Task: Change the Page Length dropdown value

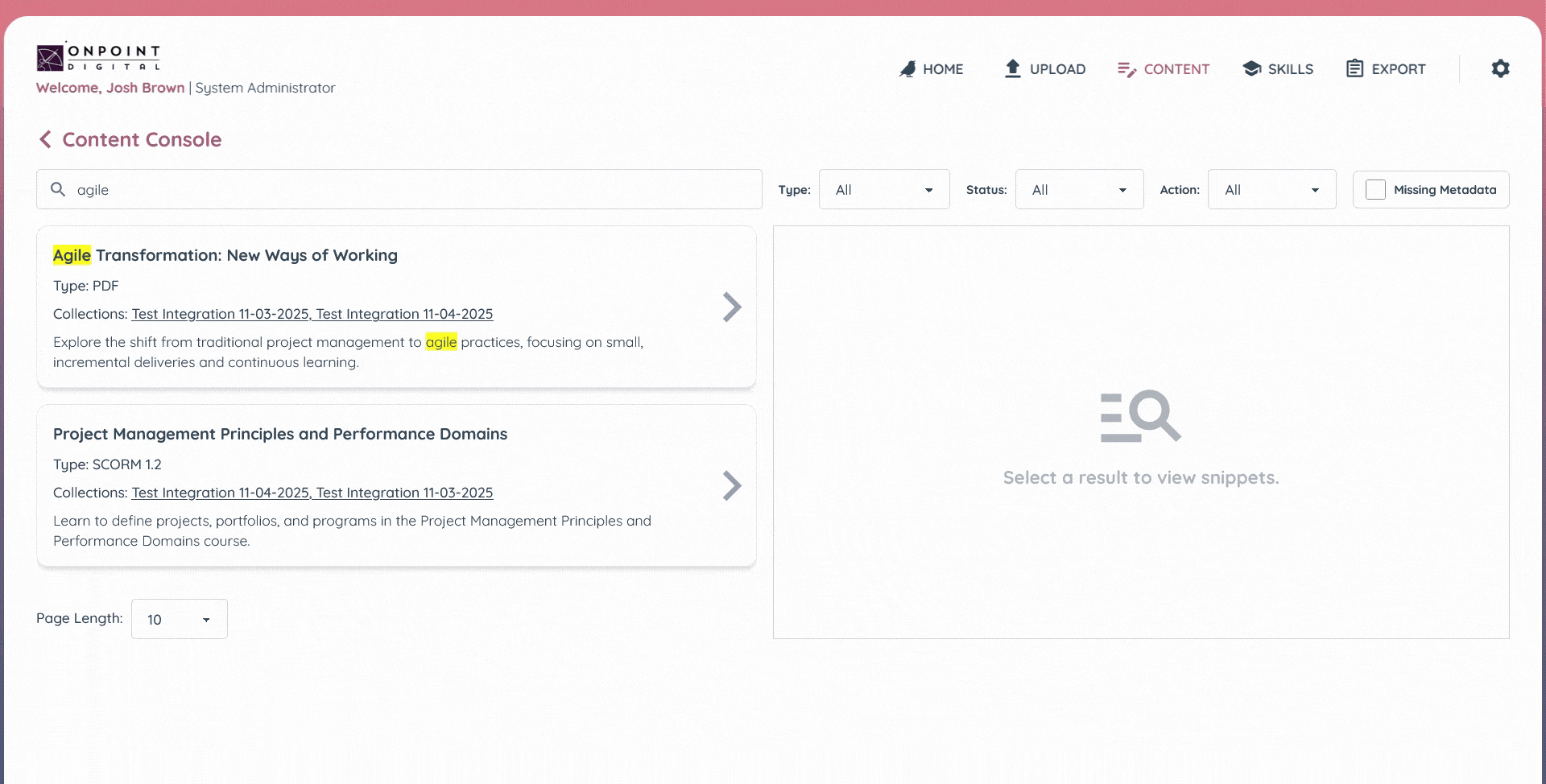Action: coord(178,619)
